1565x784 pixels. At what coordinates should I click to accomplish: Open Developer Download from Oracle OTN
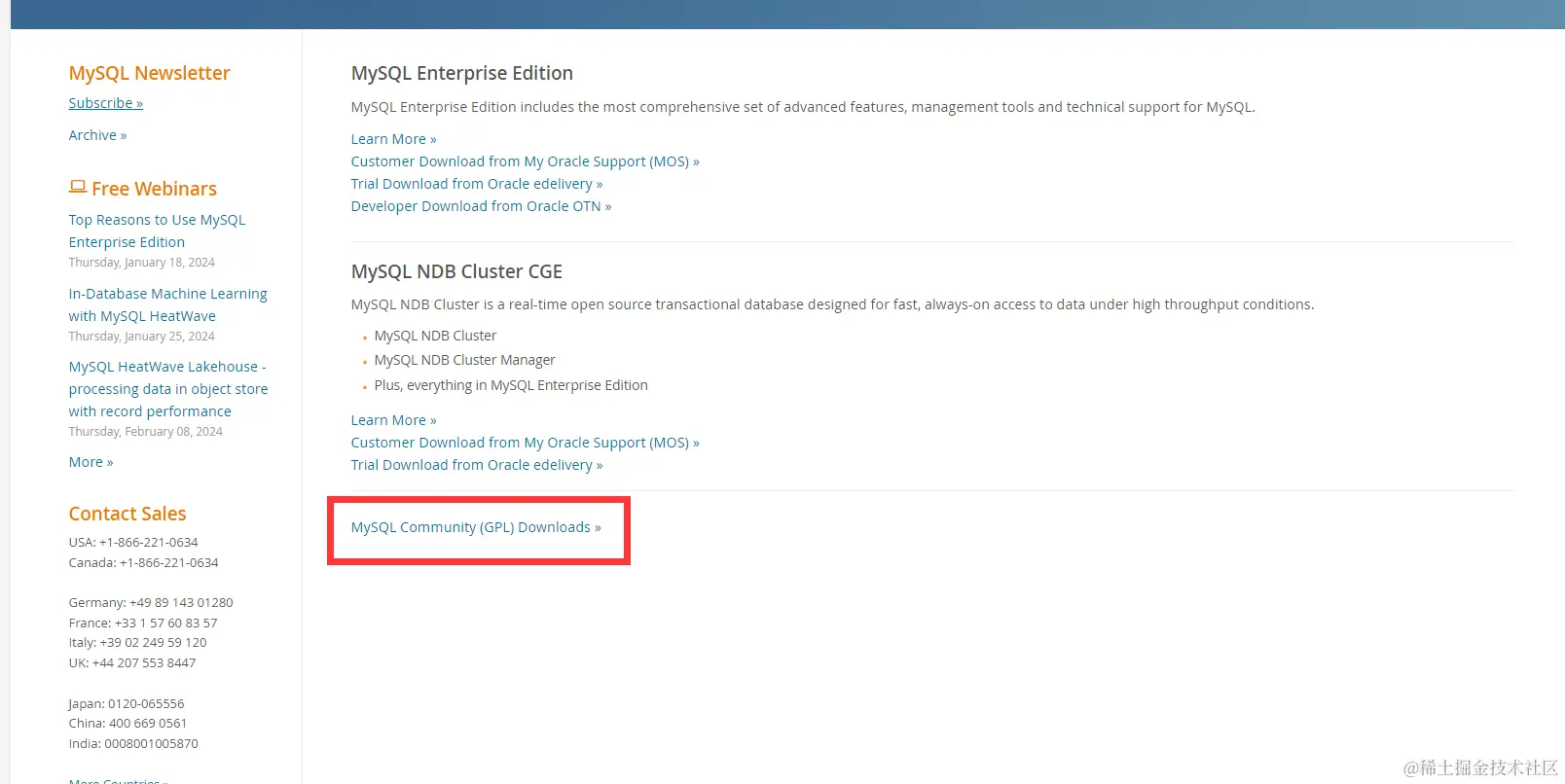481,206
